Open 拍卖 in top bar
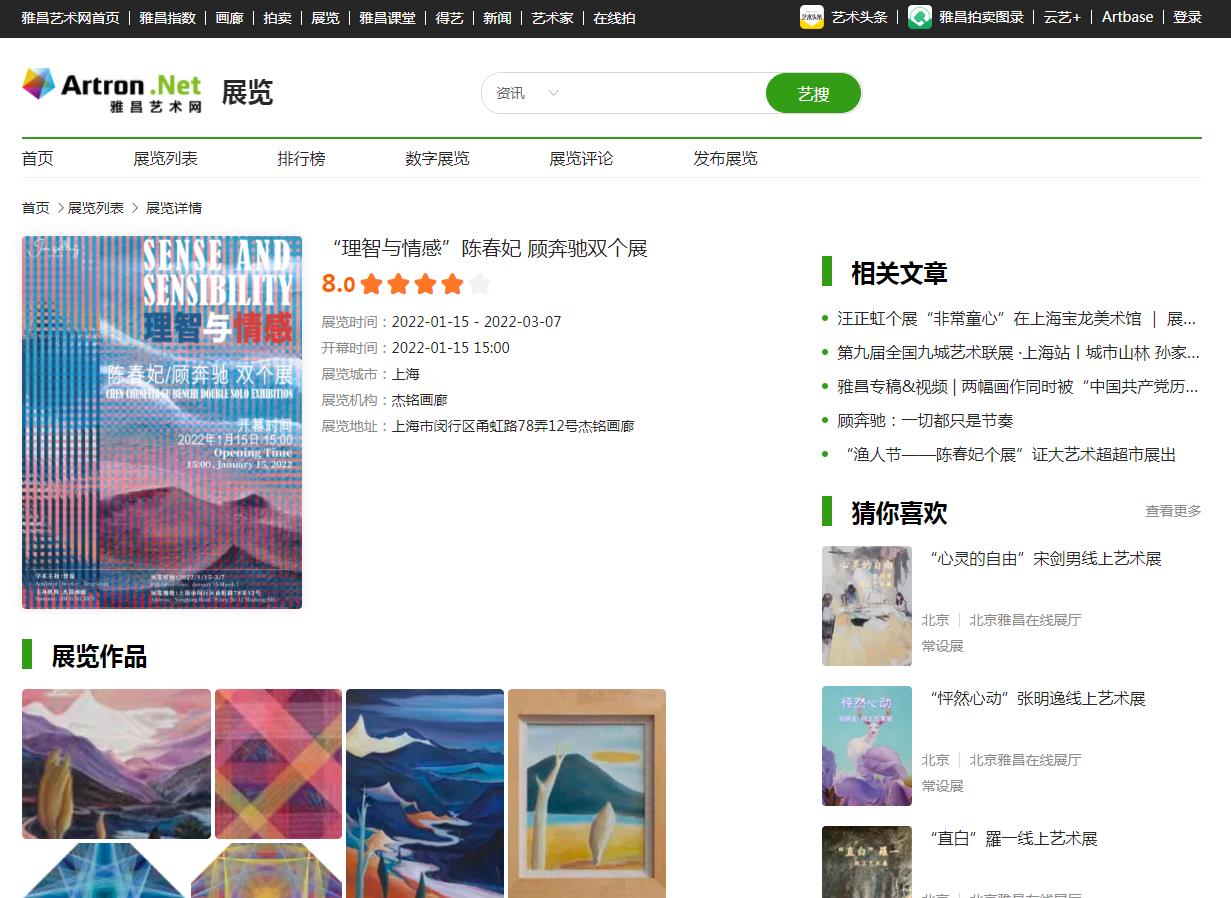1231x898 pixels. pos(277,18)
